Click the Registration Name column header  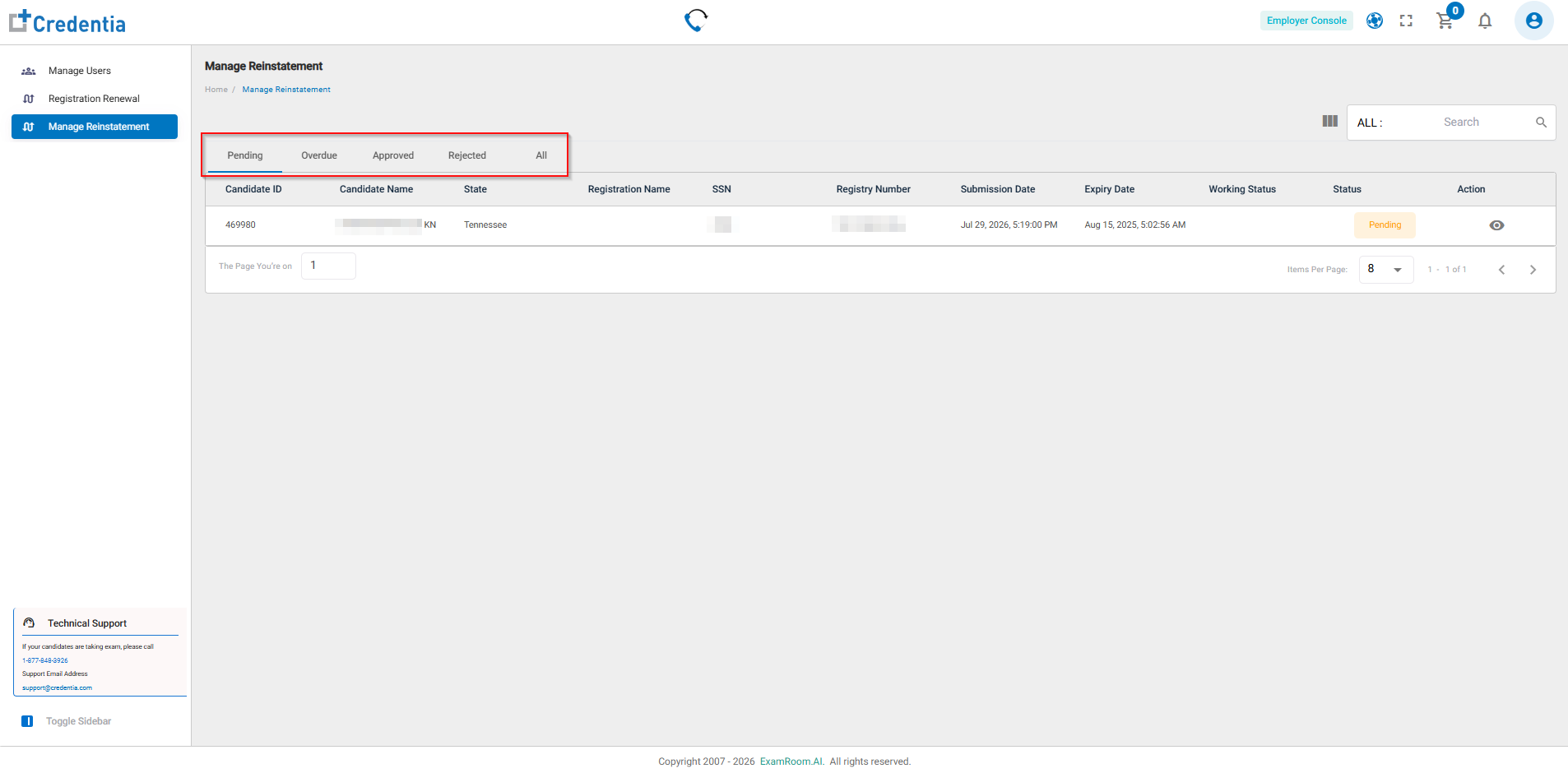click(x=629, y=189)
